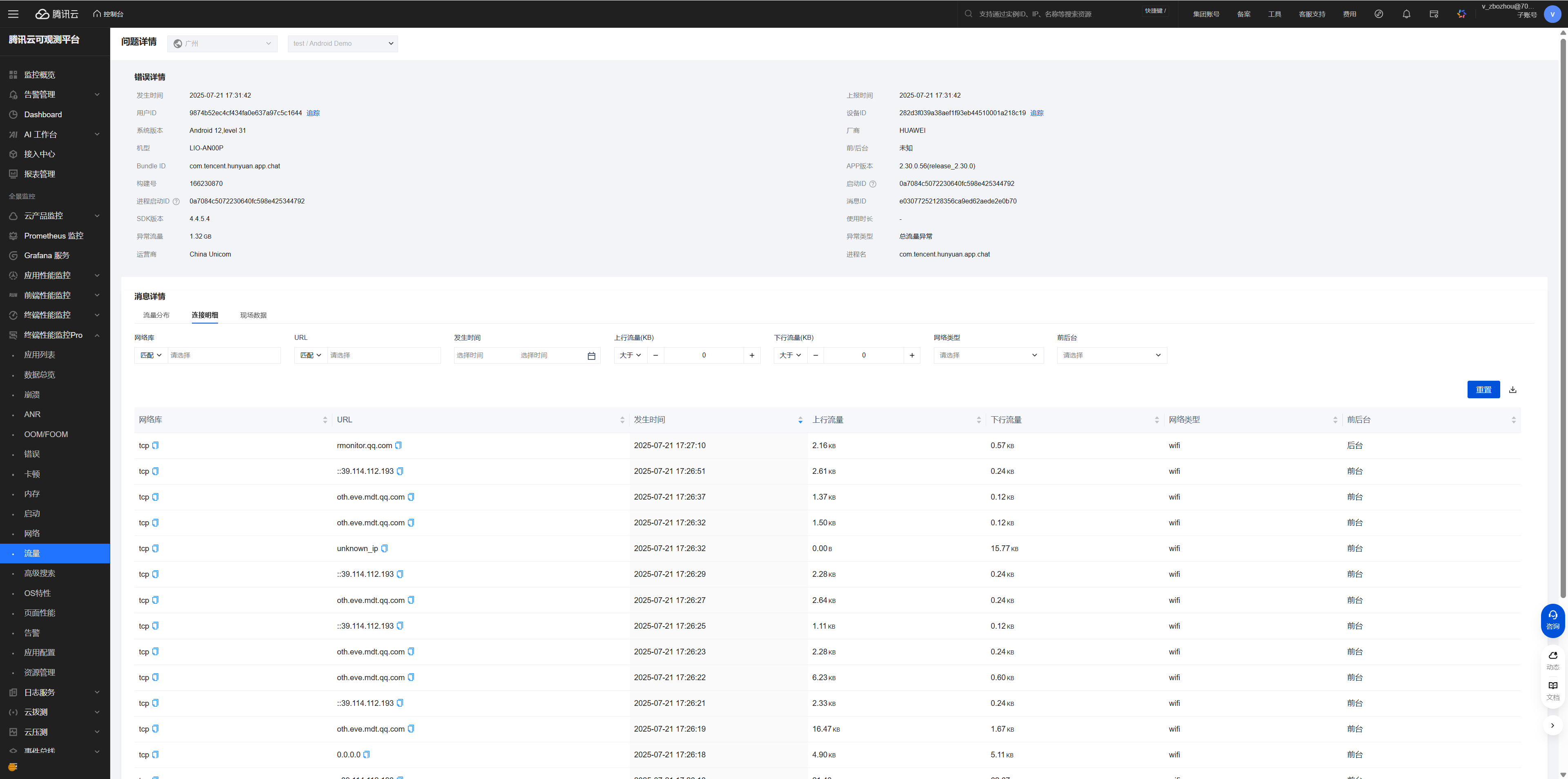Click 追踪 link next to 用户ID

(x=313, y=113)
